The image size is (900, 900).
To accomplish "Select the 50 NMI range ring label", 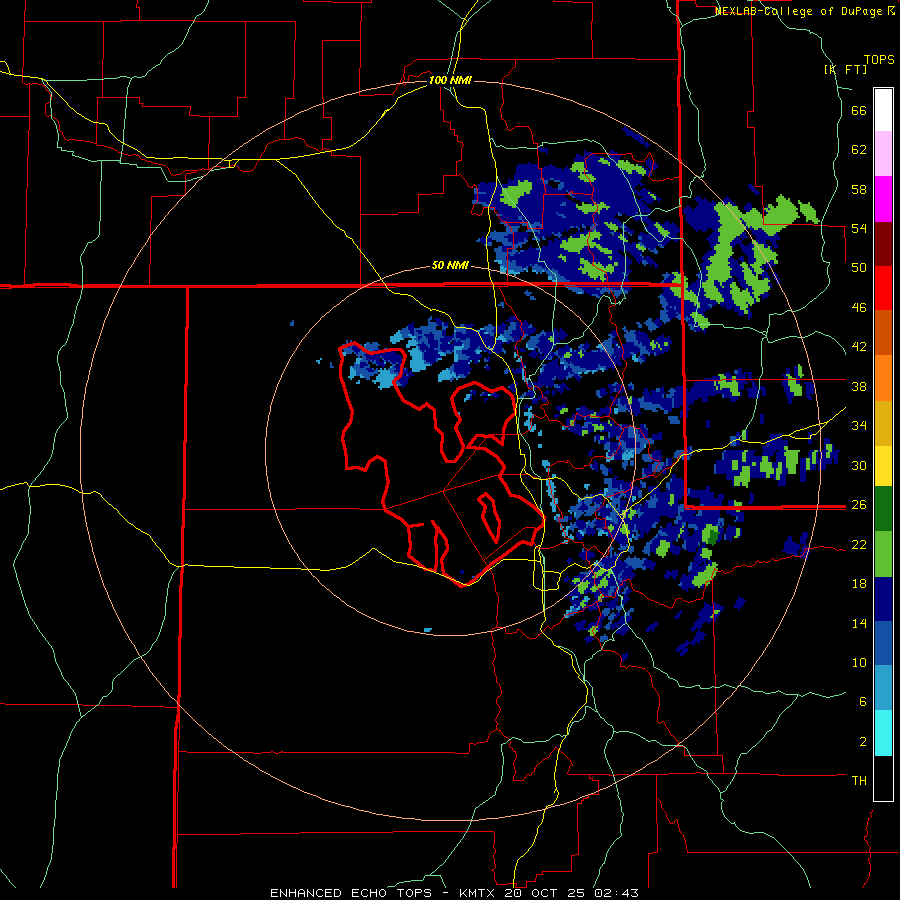I will click(x=449, y=265).
